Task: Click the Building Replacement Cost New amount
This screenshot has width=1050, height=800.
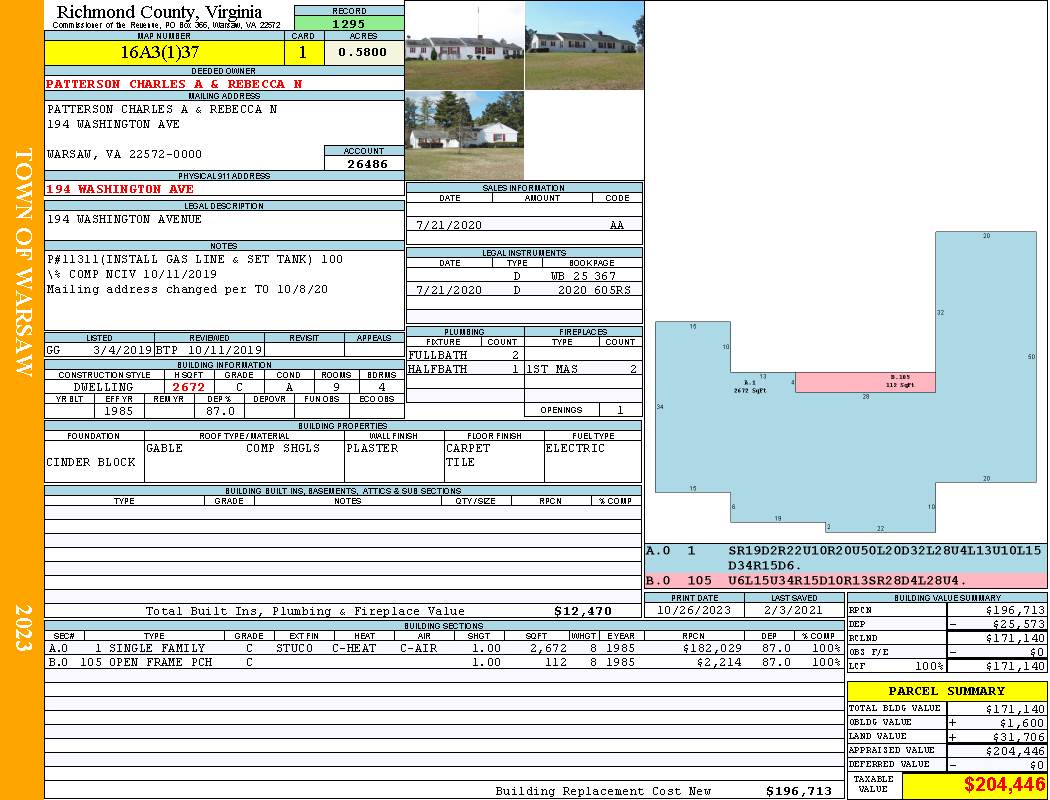Action: [798, 791]
